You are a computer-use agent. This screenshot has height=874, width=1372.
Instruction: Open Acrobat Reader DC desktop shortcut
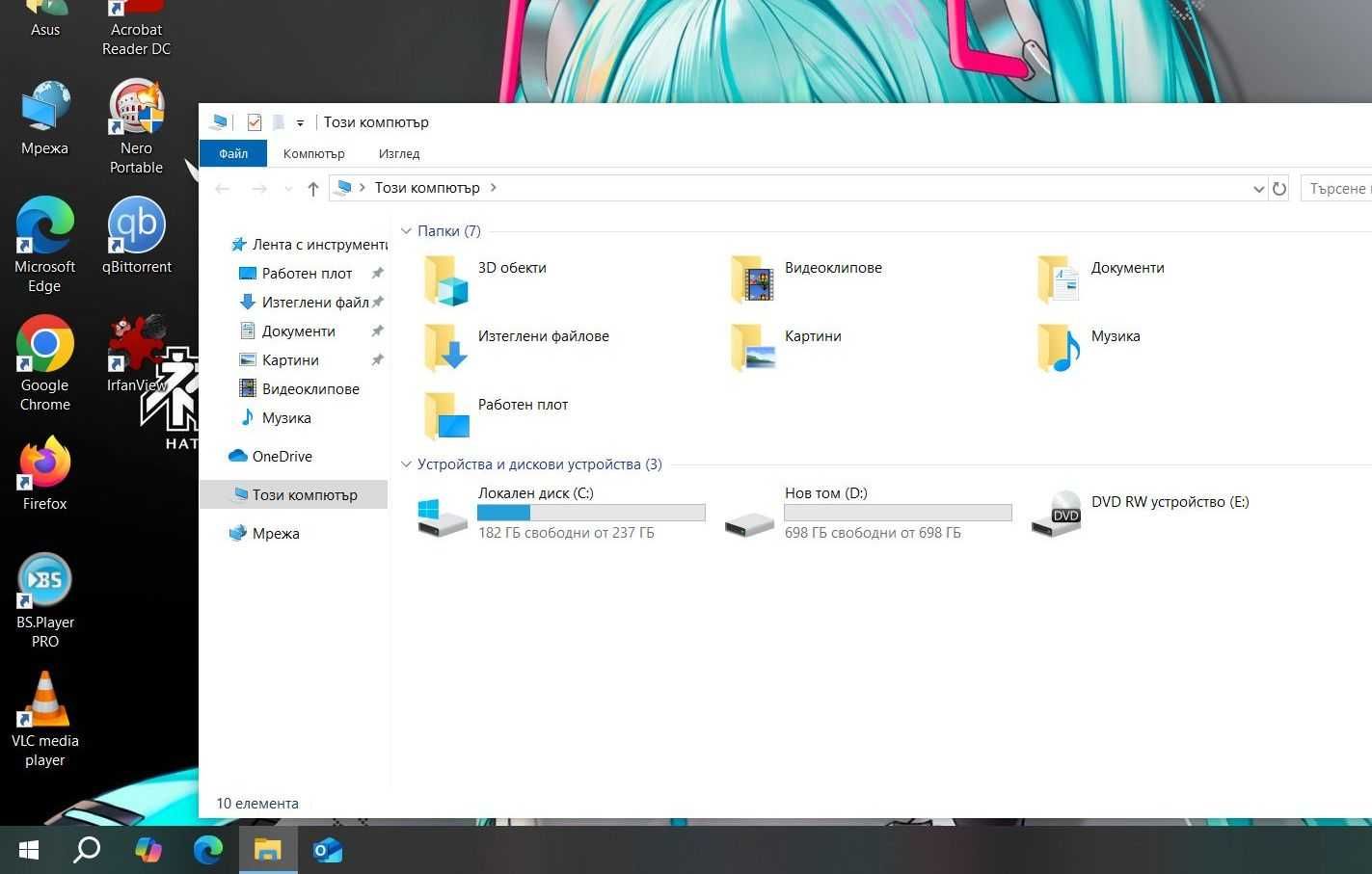tap(136, 29)
